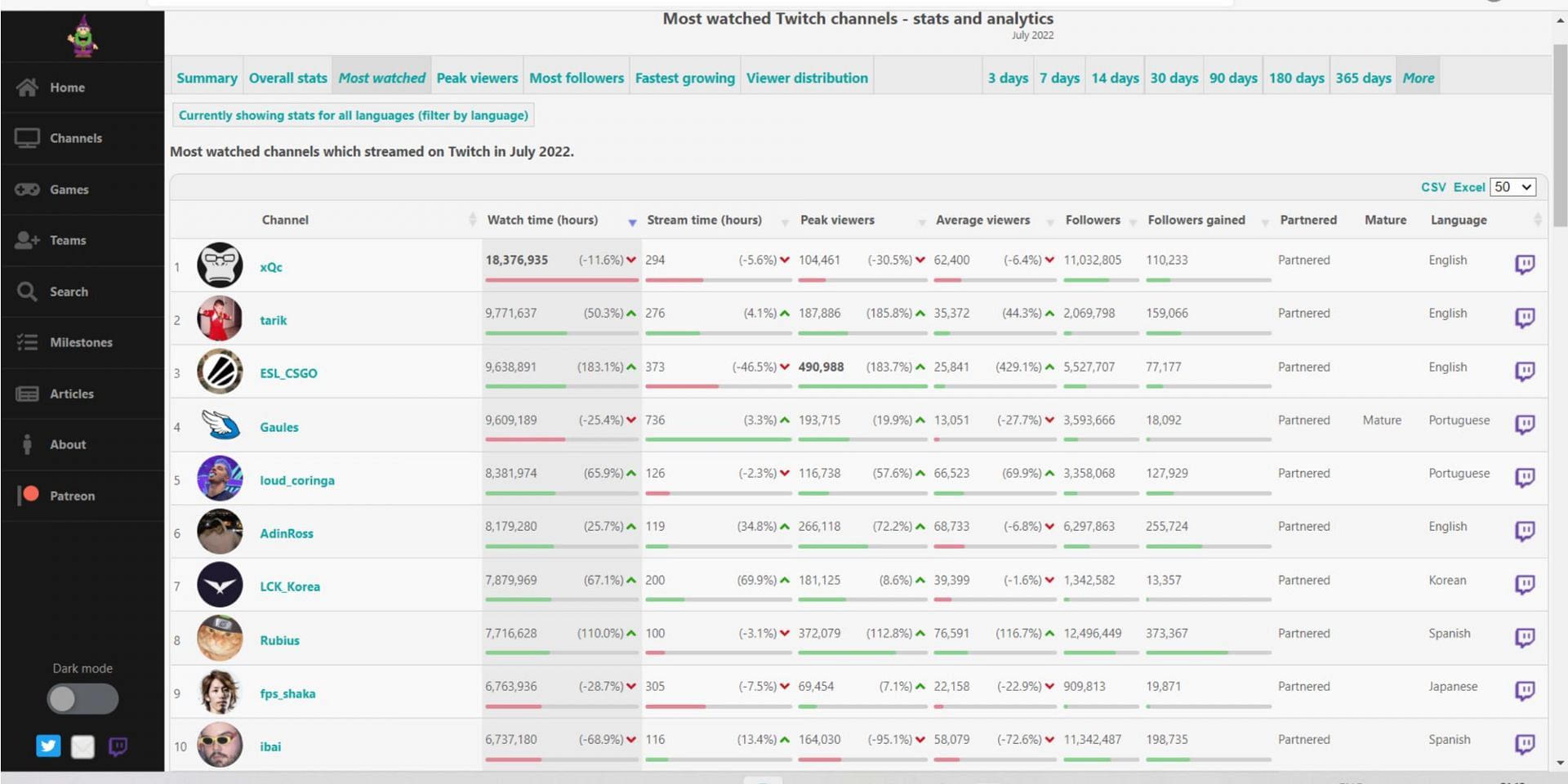Open tarik's Twitch channel icon
Image resolution: width=1568 pixels, height=784 pixels.
(1525, 317)
